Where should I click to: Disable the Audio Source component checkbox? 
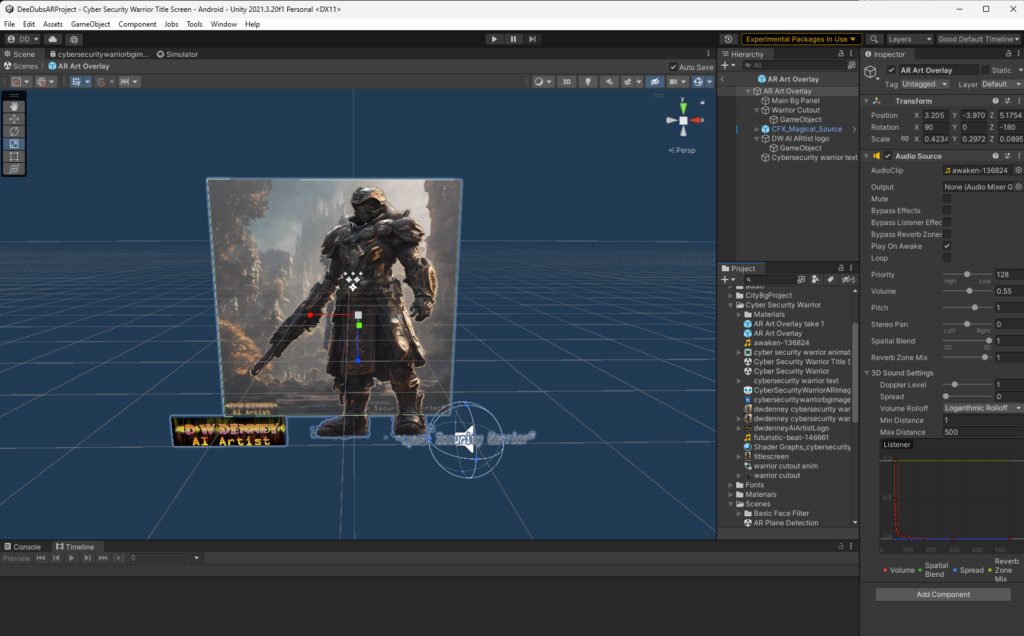888,156
